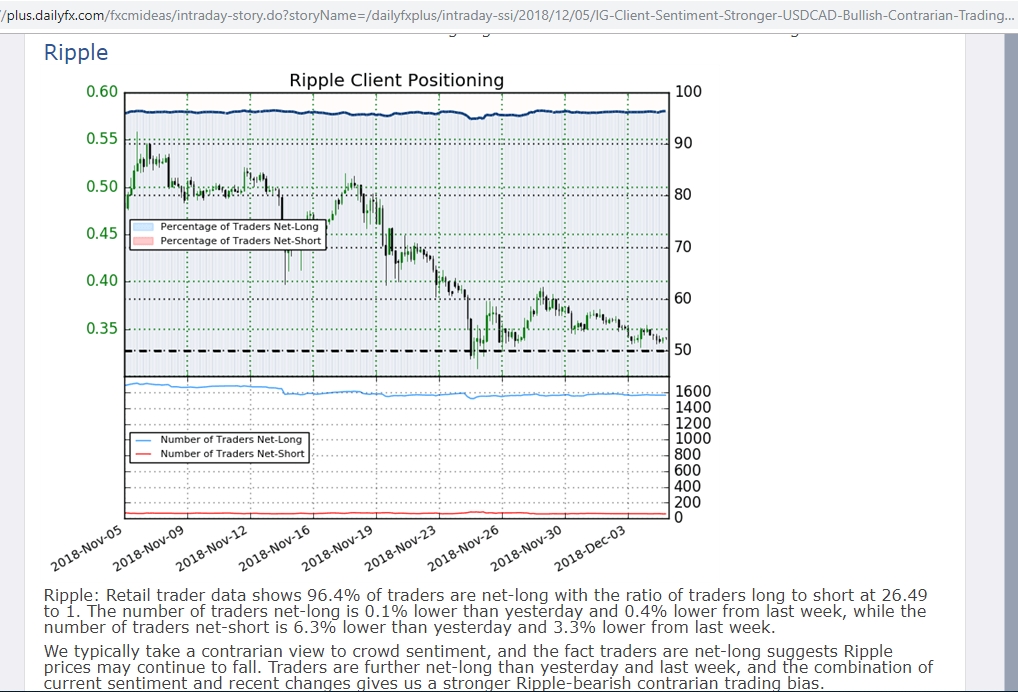This screenshot has width=1018, height=692.
Task: Click the 50 percentage axis value
Action: point(683,350)
